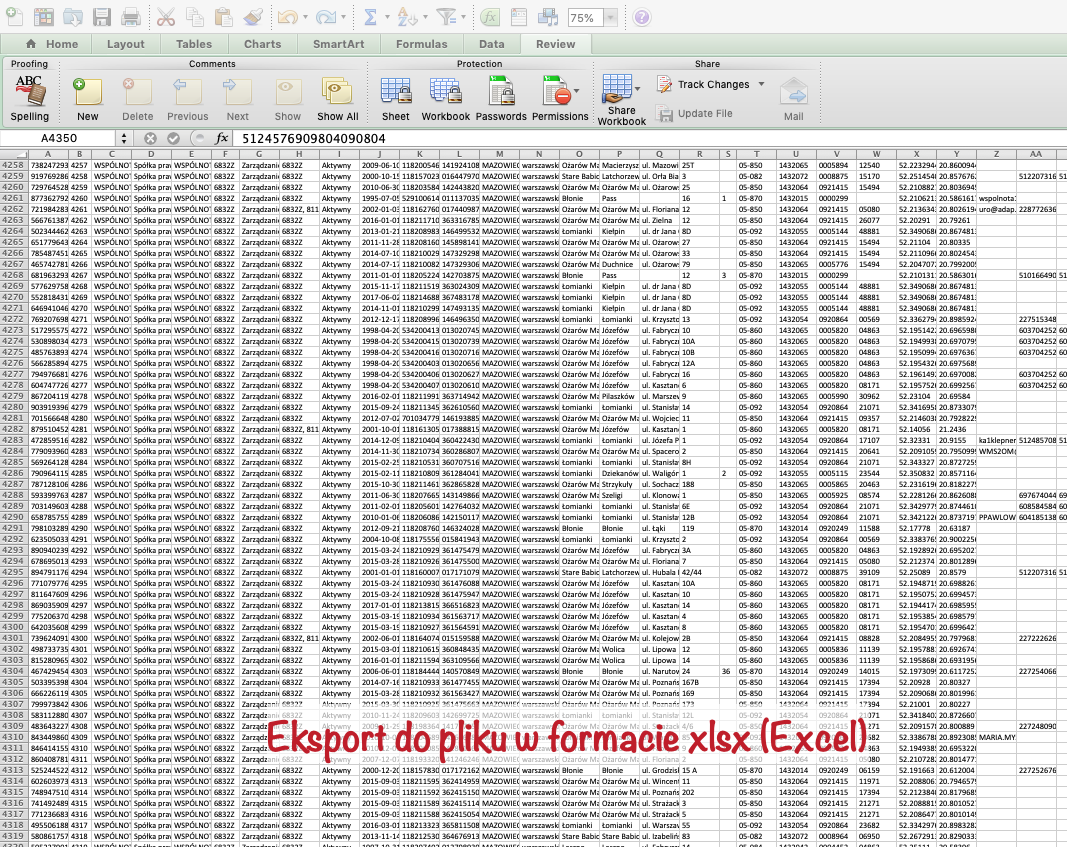Switch to the Formulas tab
Viewport: 1067px width, 849px height.
coord(421,44)
